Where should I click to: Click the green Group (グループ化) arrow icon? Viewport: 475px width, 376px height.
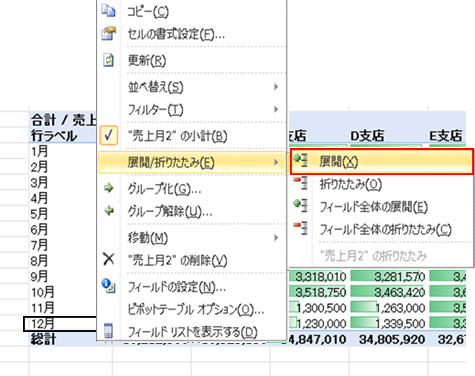tap(109, 188)
